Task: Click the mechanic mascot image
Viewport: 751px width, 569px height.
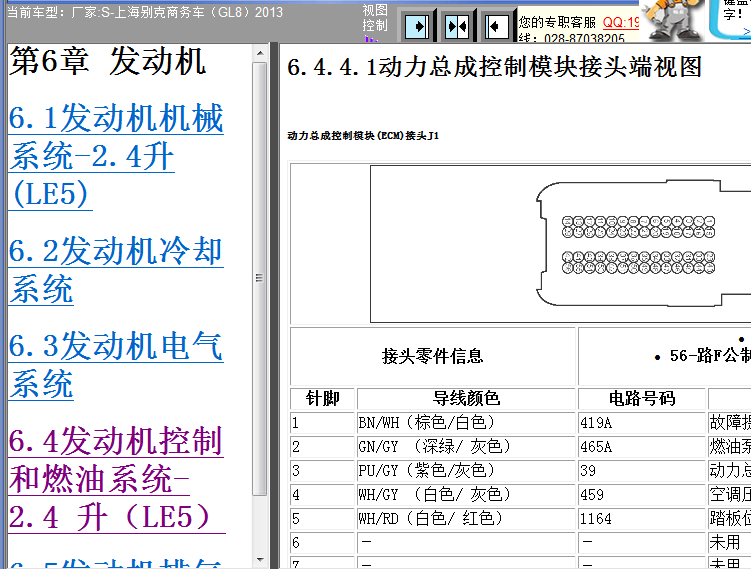Action: 674,20
